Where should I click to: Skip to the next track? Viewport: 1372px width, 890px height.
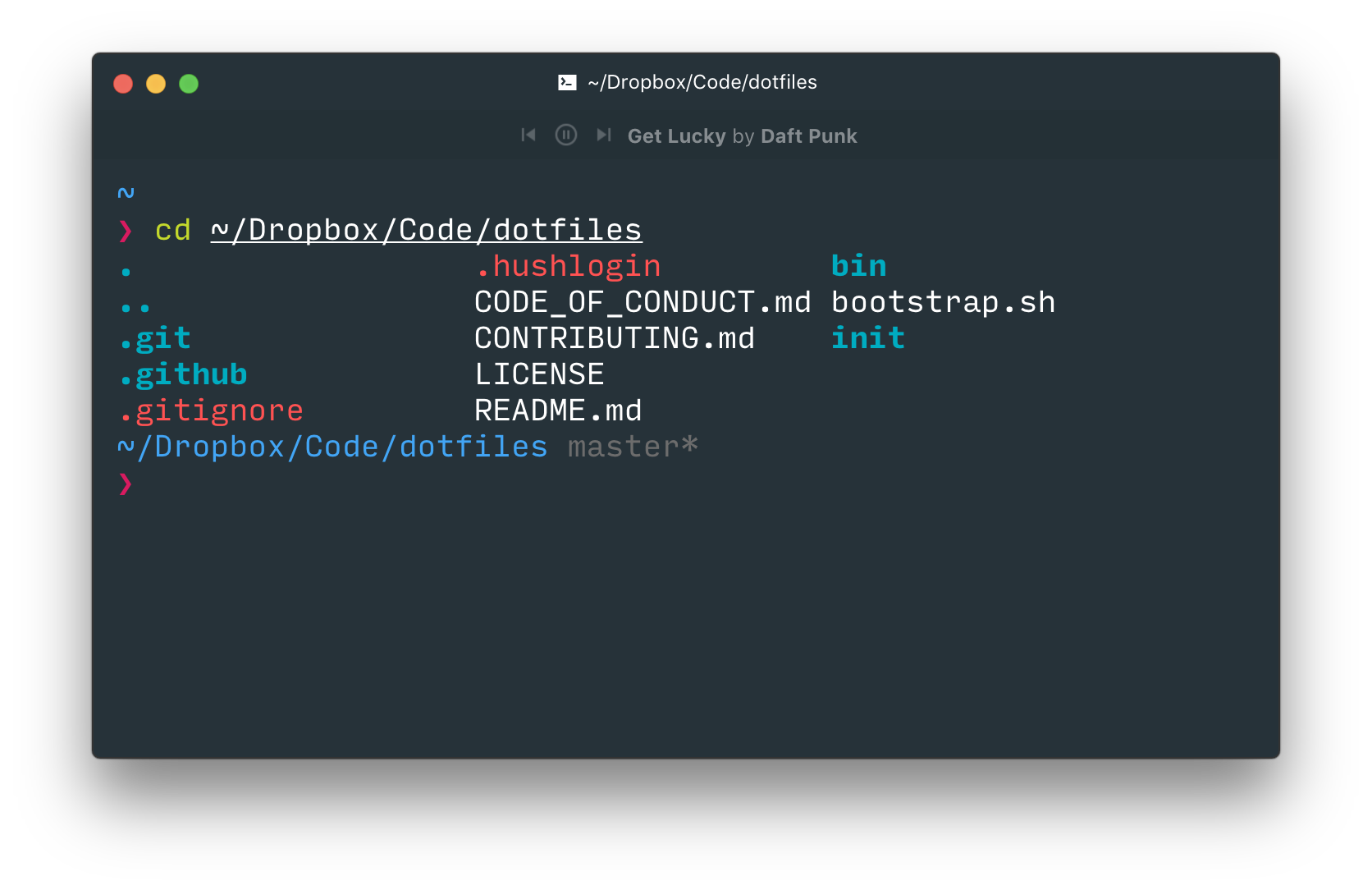point(604,135)
